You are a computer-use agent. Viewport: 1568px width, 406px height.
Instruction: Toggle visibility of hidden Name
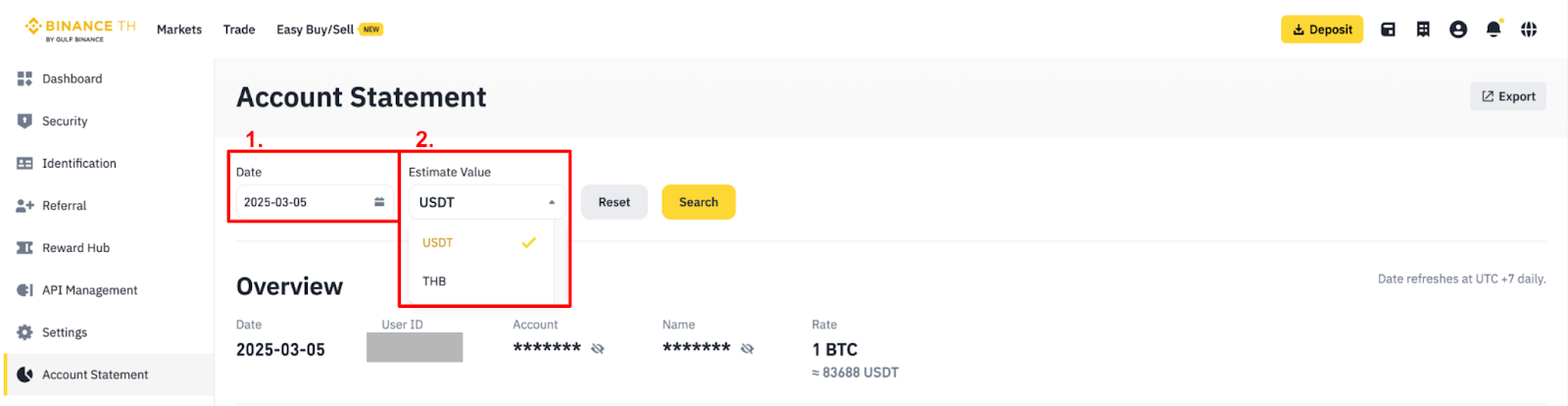point(748,348)
